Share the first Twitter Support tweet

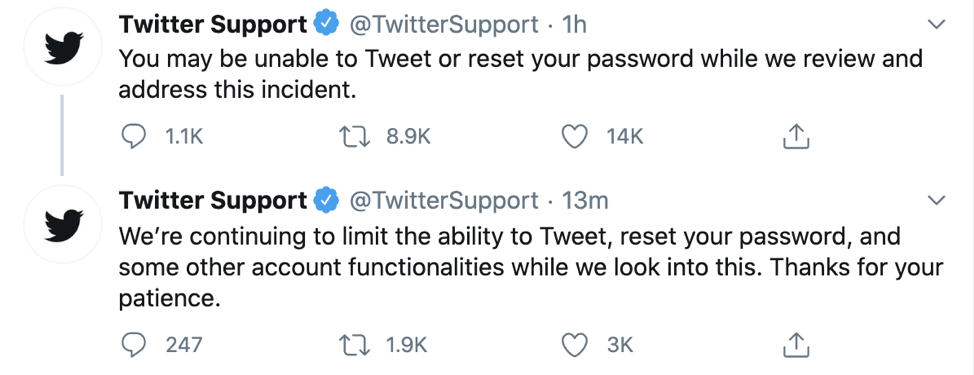tap(796, 137)
